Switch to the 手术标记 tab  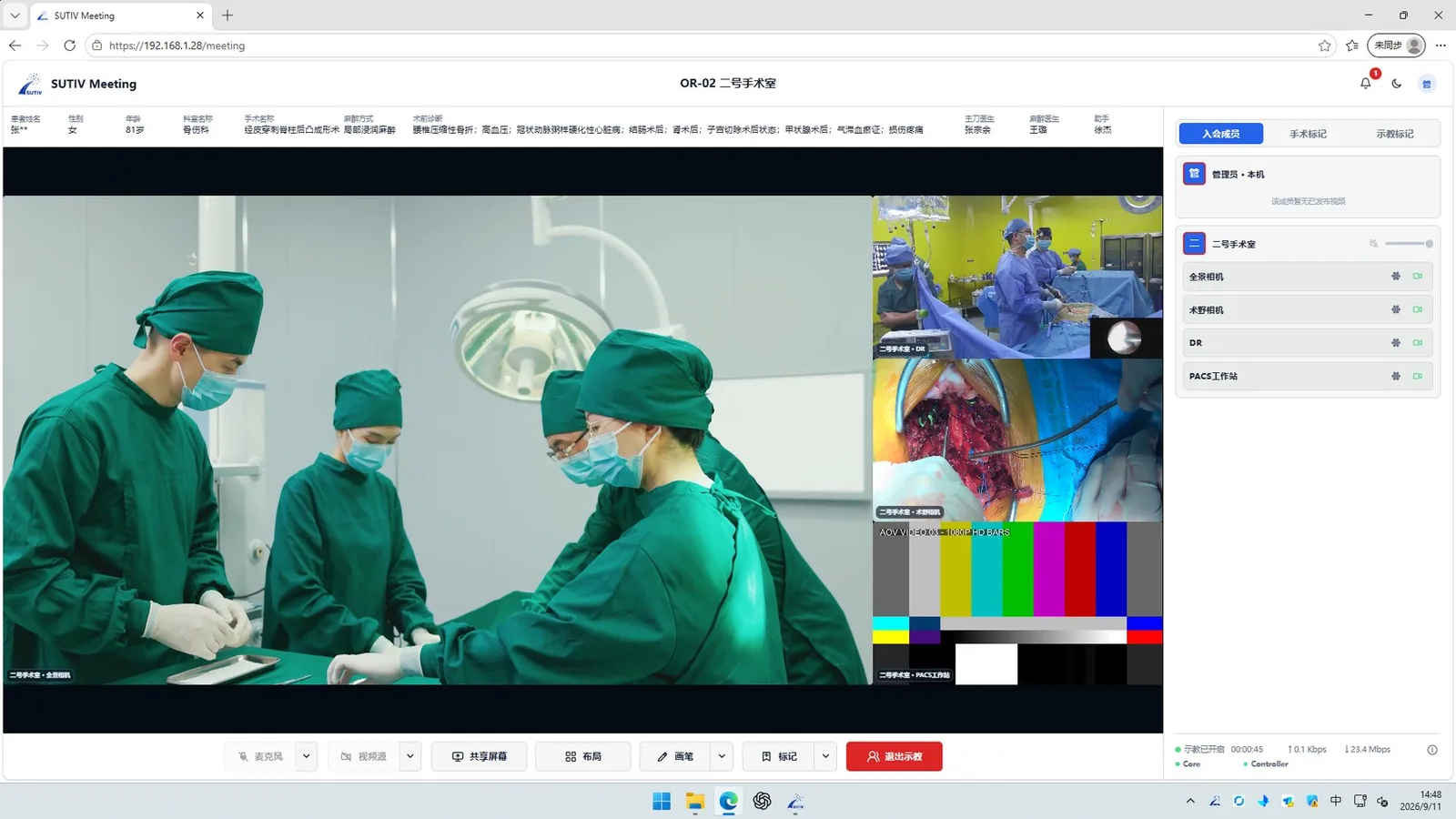(x=1308, y=134)
